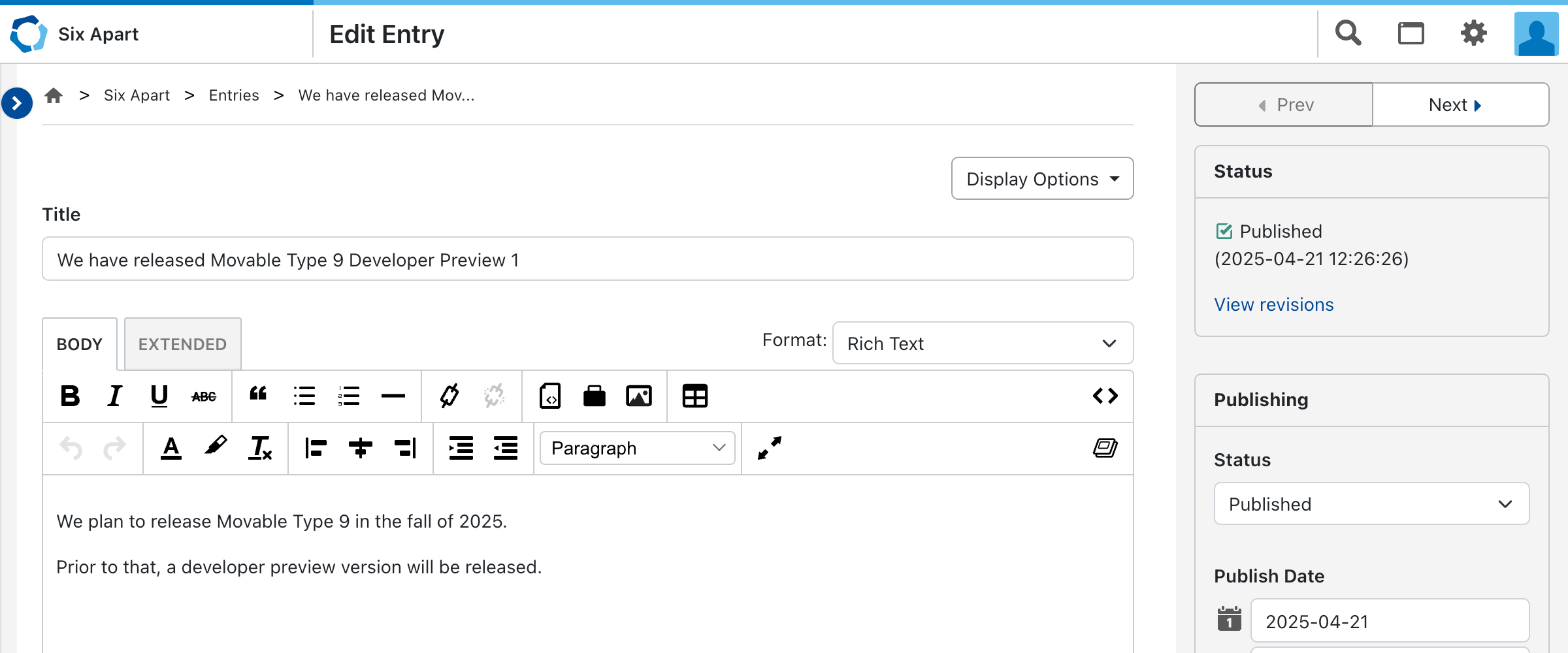The width and height of the screenshot is (1568, 653).
Task: Expand the Paragraph style dropdown
Action: [638, 448]
